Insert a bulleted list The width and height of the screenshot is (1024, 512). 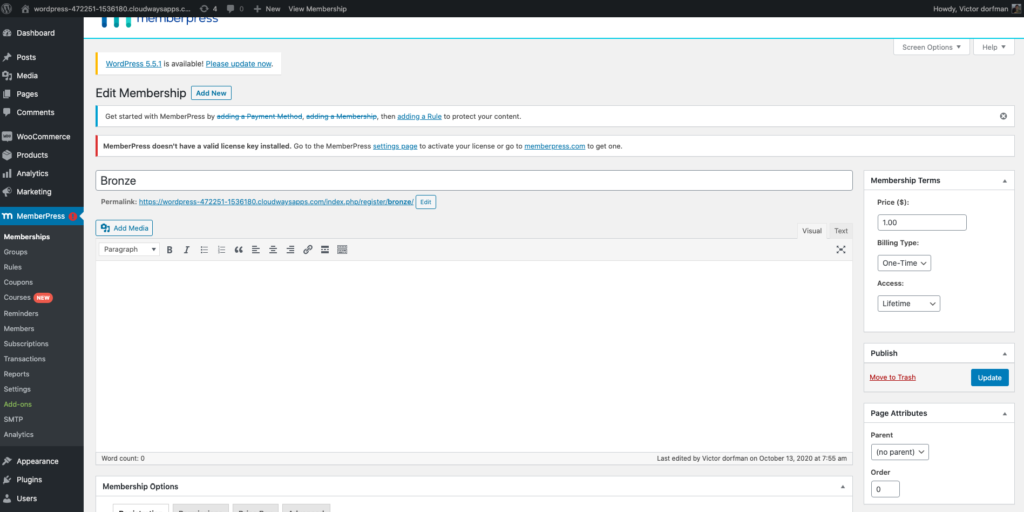pos(204,249)
